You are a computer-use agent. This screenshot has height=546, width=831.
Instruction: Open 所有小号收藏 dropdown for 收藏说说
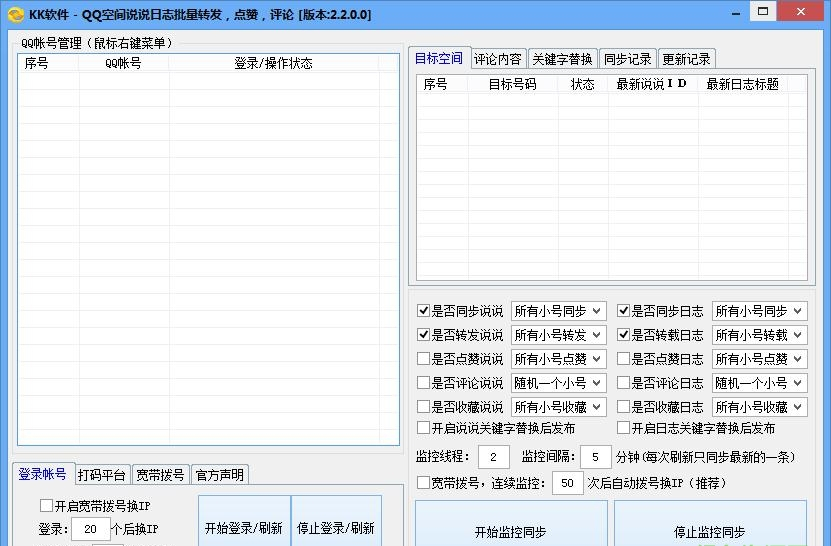click(558, 407)
